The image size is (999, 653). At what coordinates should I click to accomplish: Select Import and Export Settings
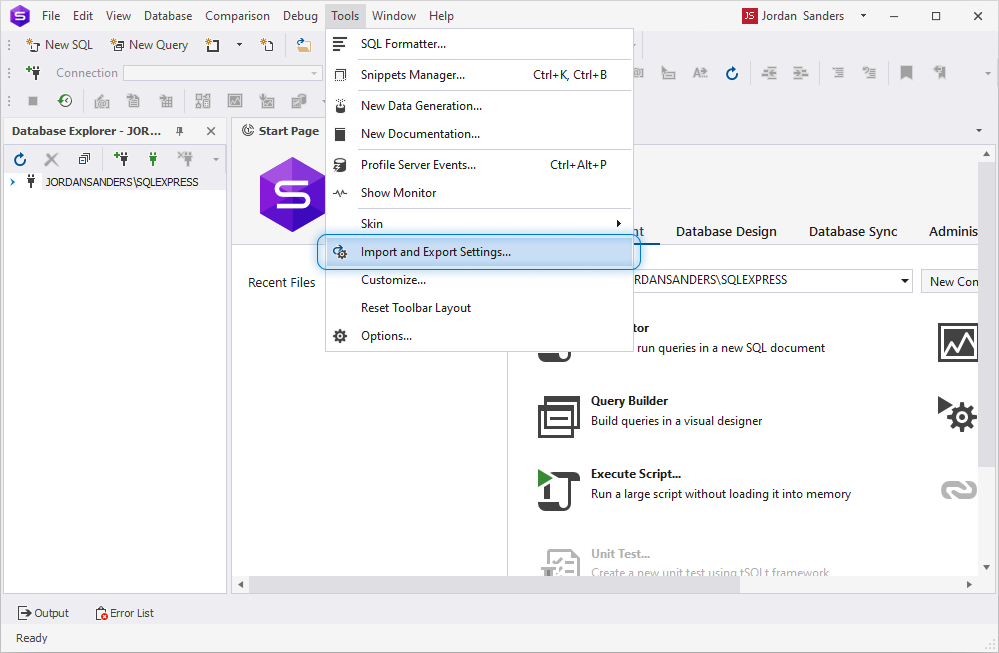[479, 252]
